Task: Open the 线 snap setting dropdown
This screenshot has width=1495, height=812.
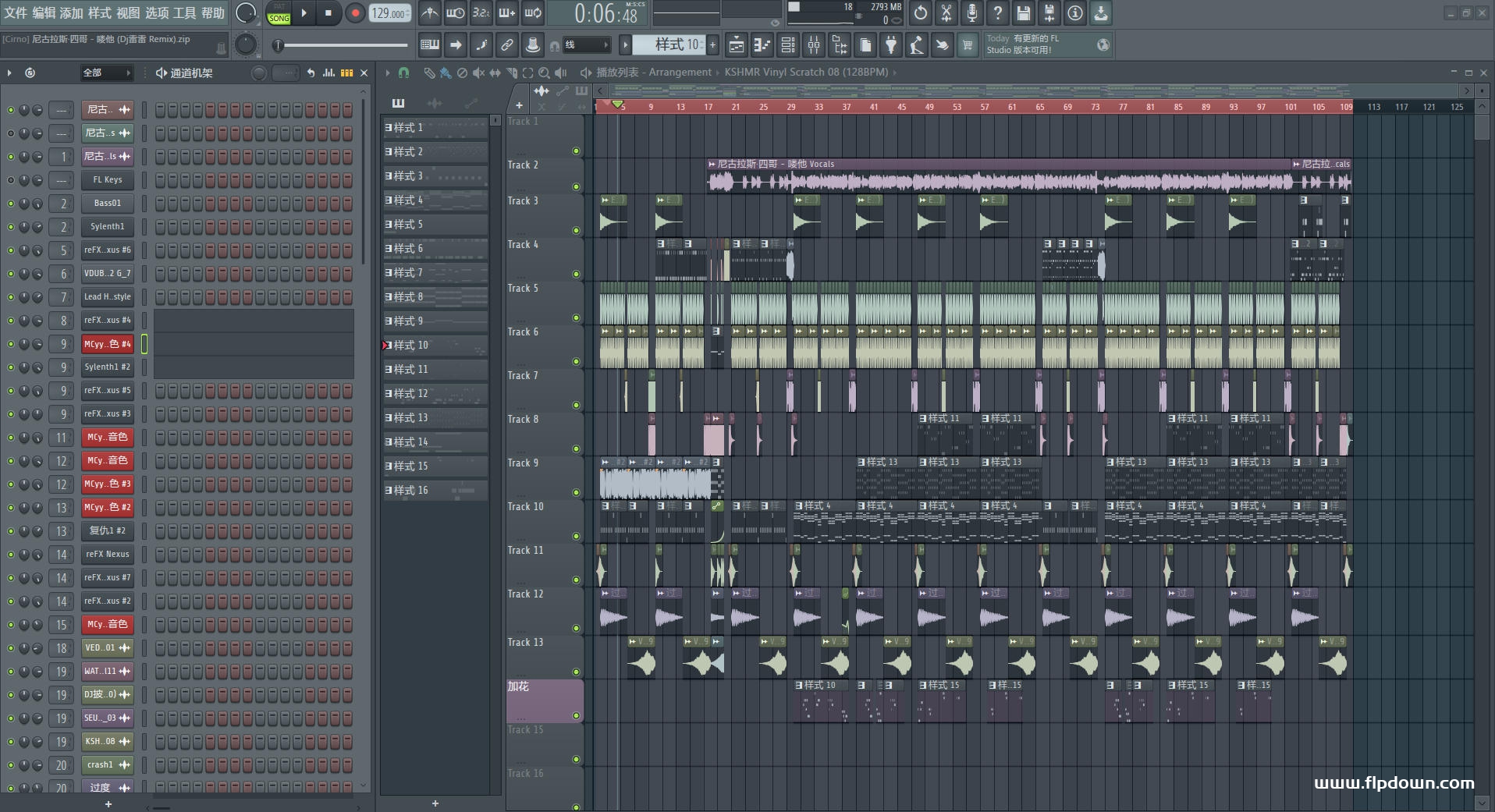Action: 586,45
